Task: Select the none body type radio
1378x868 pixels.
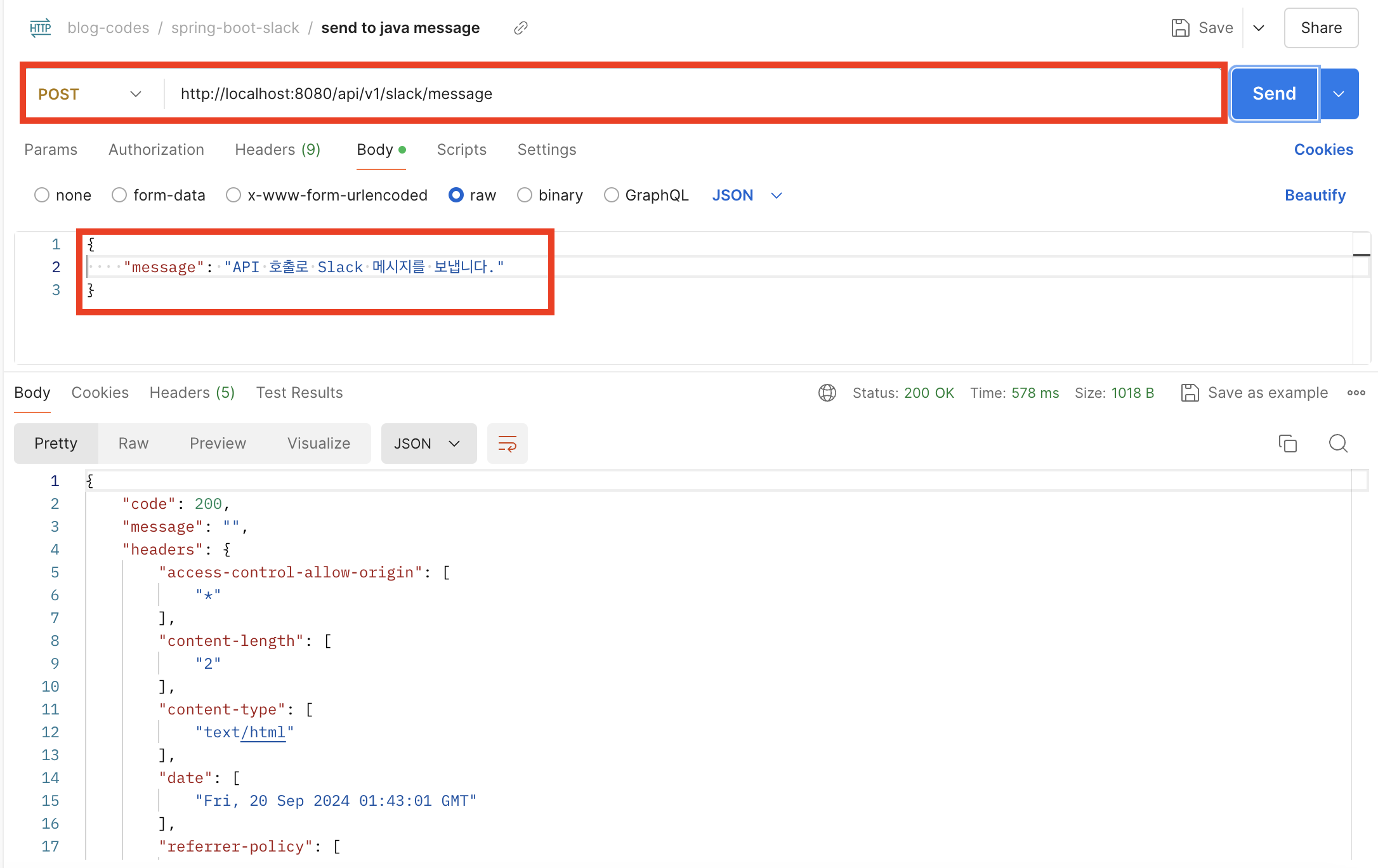Action: tap(42, 195)
